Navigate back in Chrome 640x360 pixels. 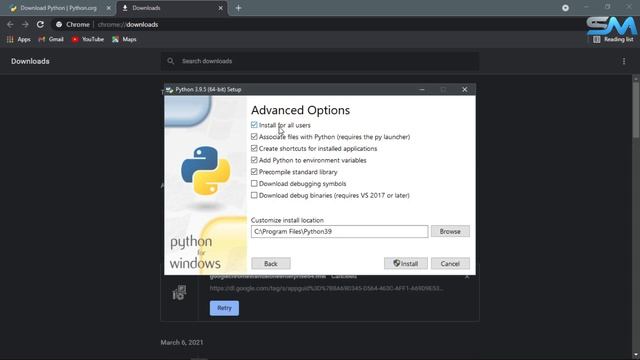coord(10,24)
